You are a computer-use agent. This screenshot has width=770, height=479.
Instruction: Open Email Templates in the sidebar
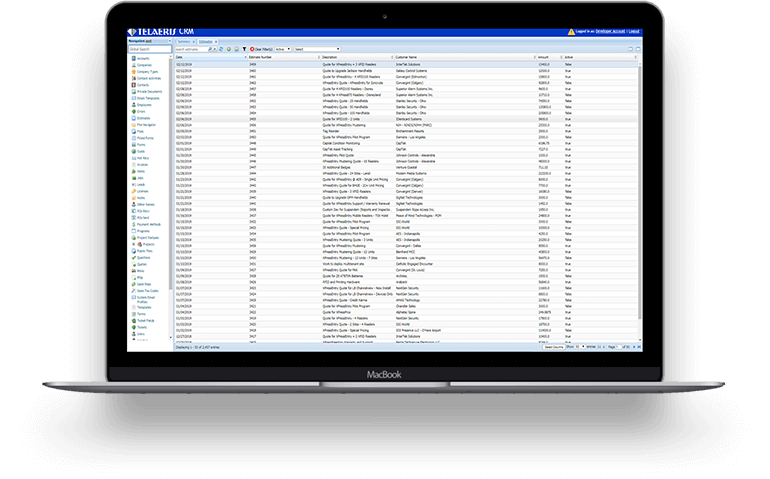tap(148, 98)
